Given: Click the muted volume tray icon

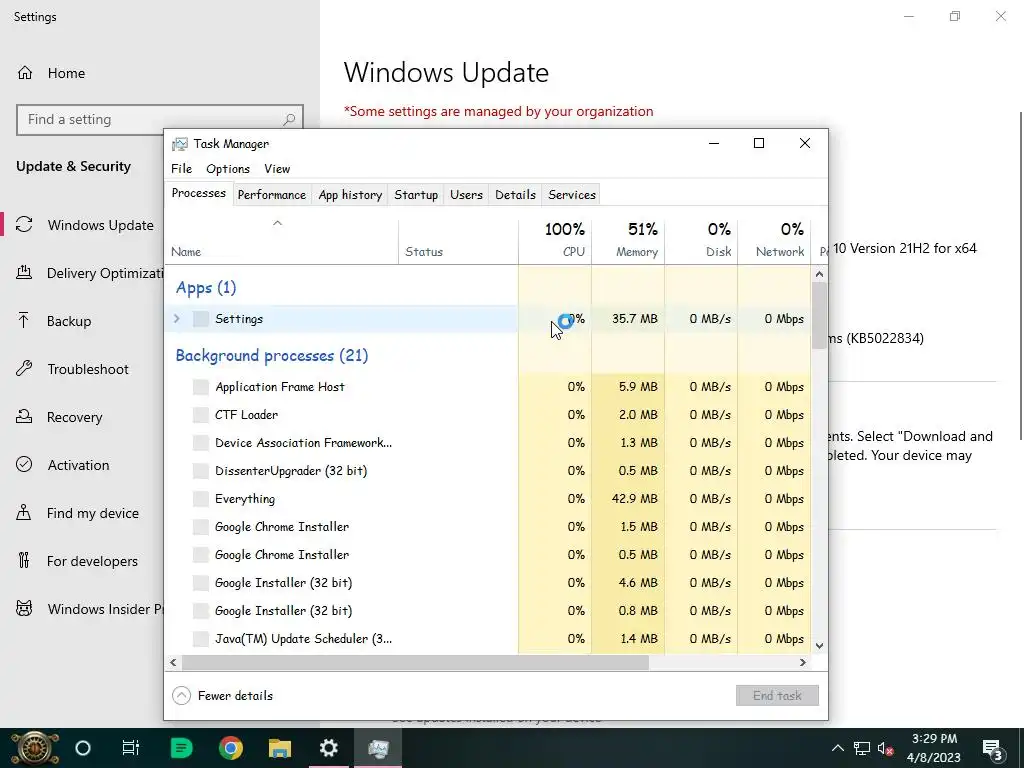Looking at the screenshot, I should (x=886, y=748).
